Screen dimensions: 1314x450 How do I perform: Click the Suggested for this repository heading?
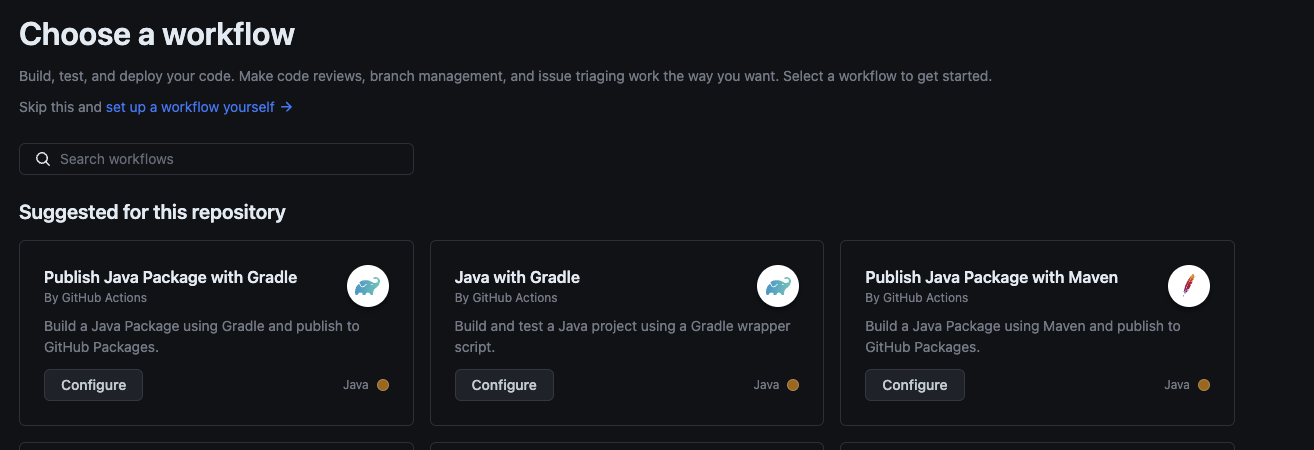pyautogui.click(x=152, y=212)
